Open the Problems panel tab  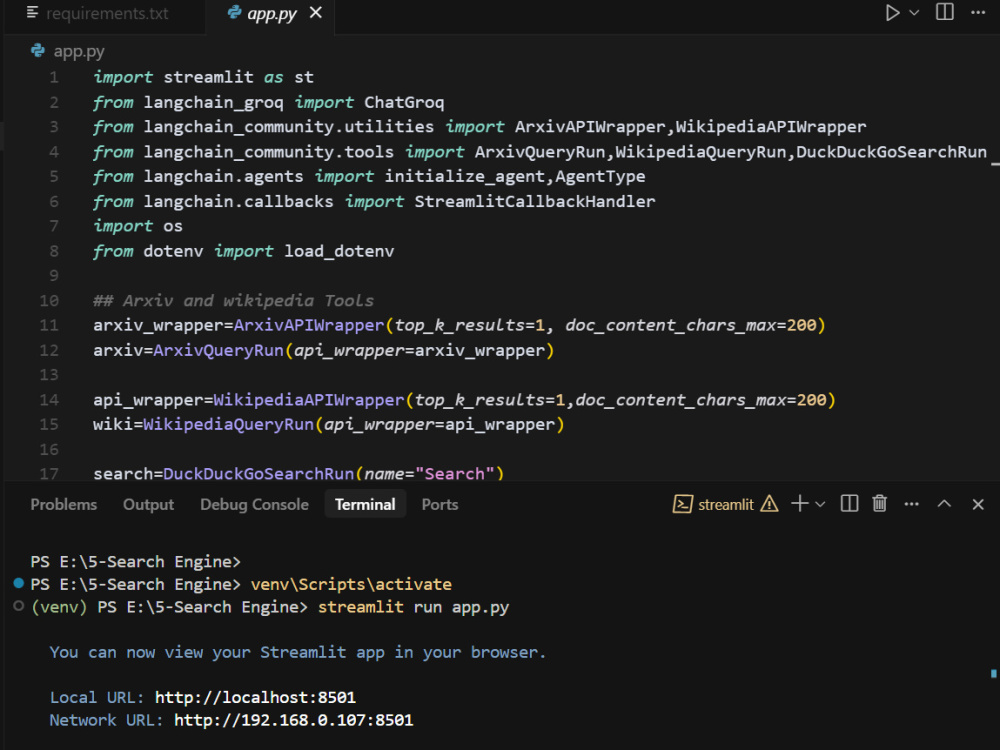[64, 504]
